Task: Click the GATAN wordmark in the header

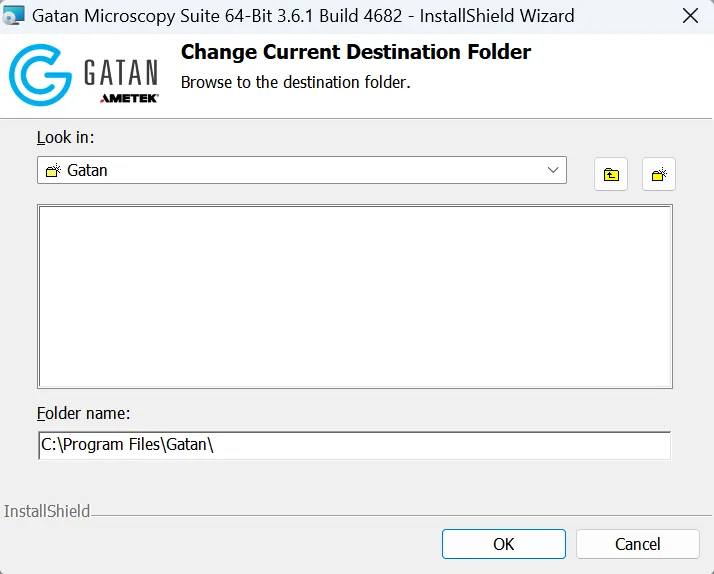Action: [121, 72]
